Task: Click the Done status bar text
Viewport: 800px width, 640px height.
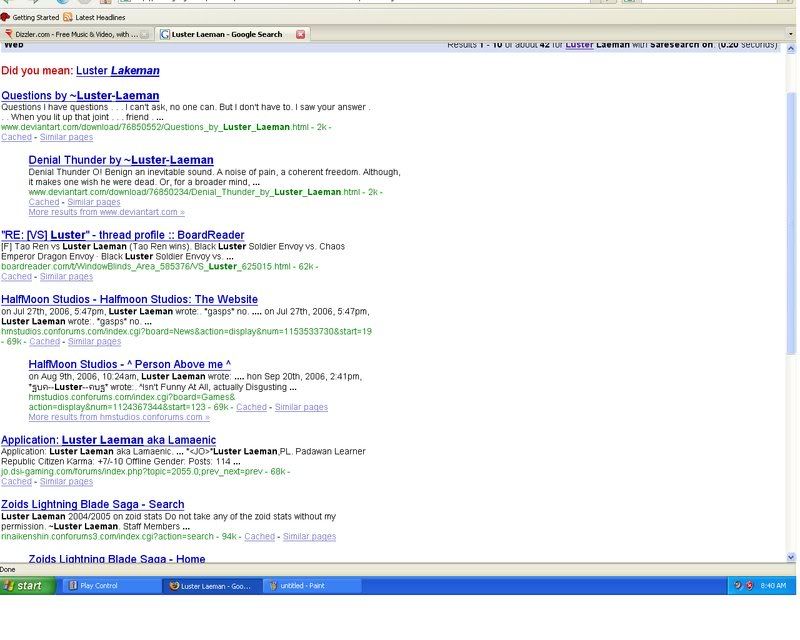Action: 8,570
